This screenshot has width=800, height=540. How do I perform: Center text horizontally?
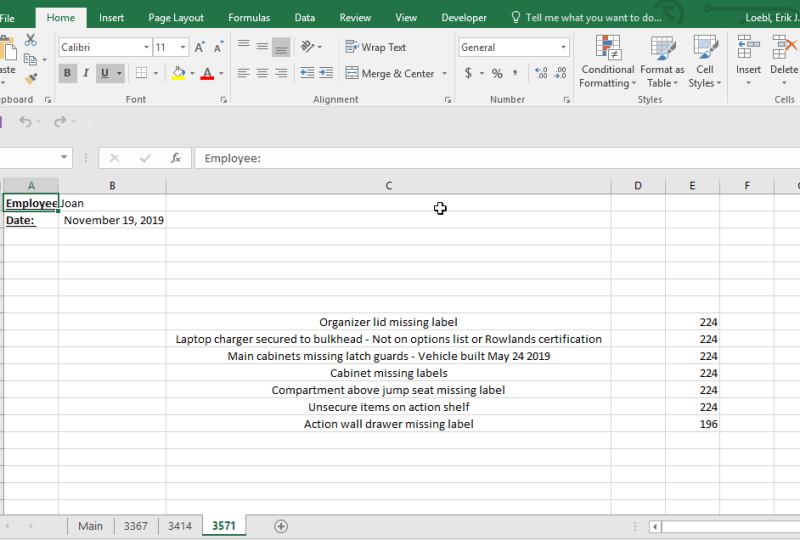[262, 73]
